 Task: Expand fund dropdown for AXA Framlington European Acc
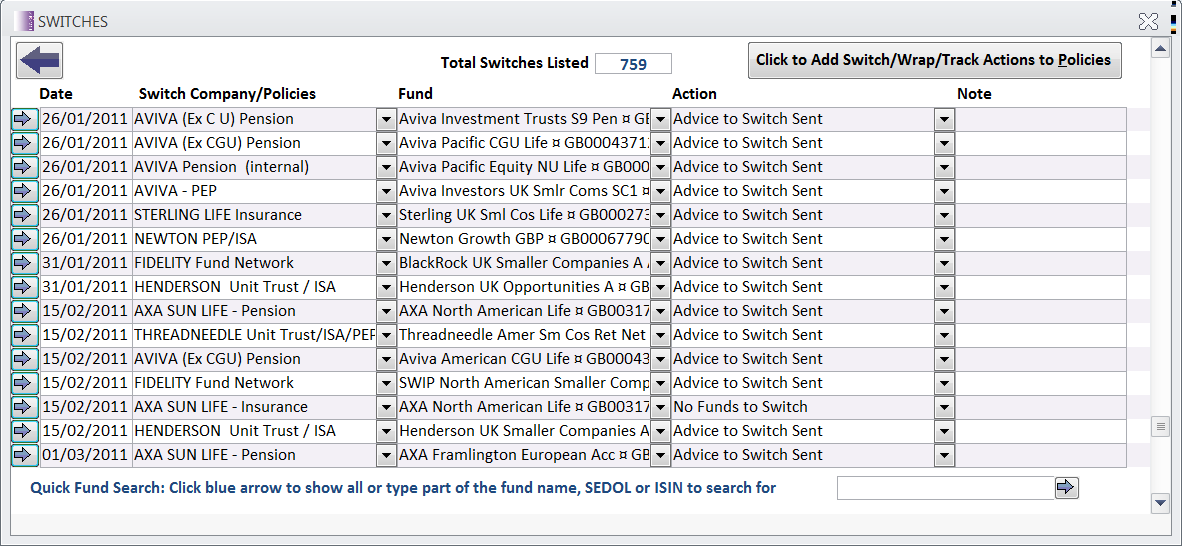click(x=660, y=456)
